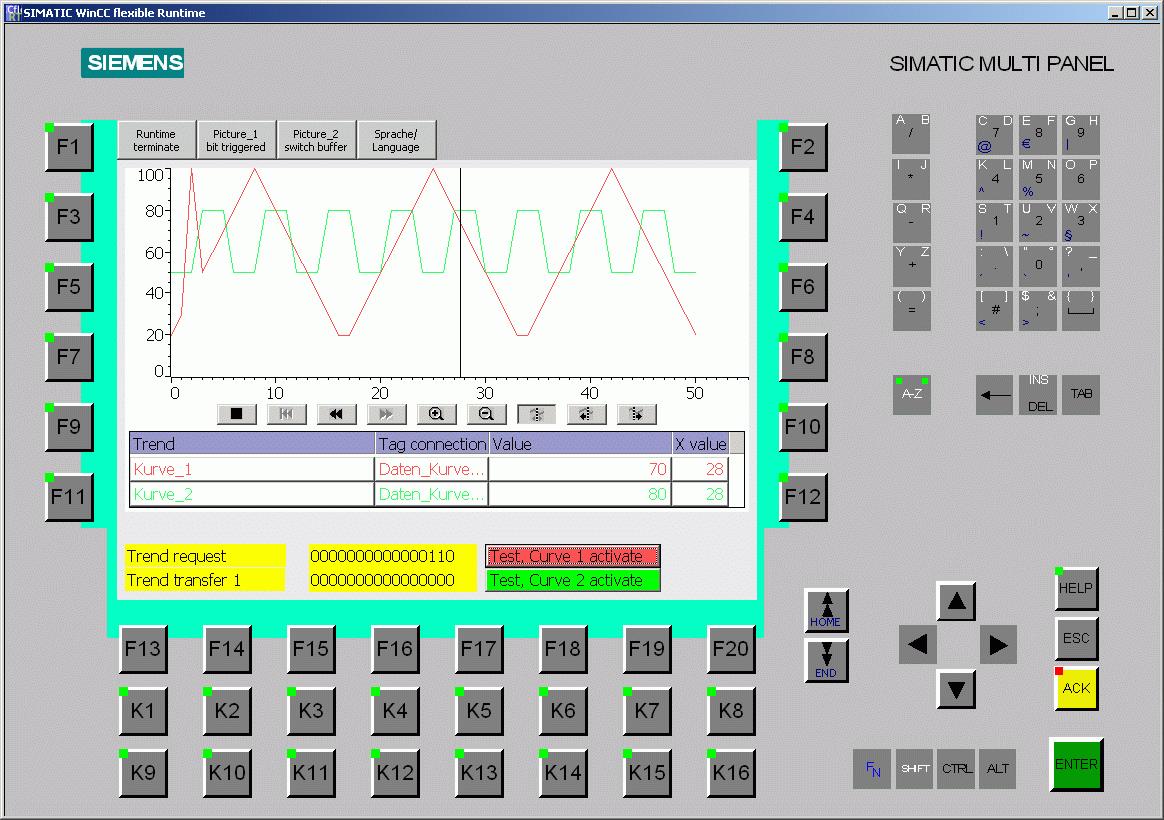Zoom out of the trend view
This screenshot has width=1164, height=820.
point(486,414)
